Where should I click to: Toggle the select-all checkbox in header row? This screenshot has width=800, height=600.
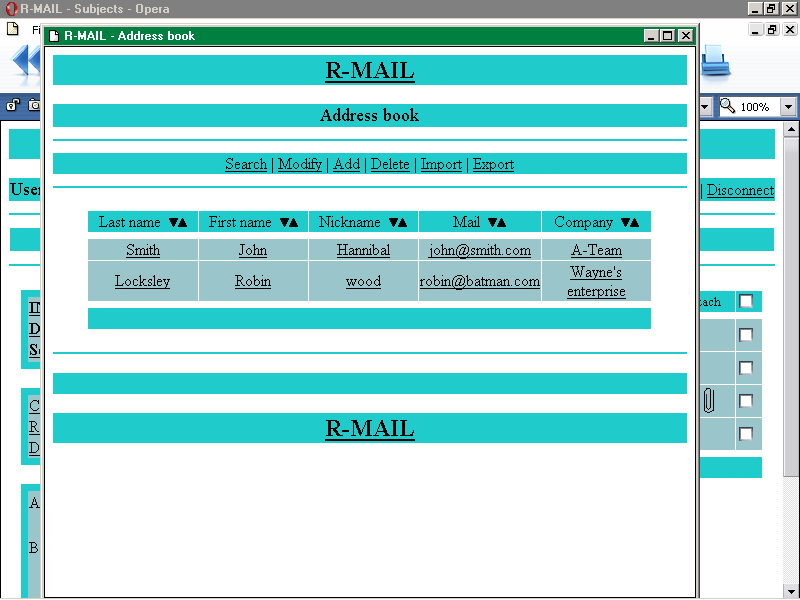pyautogui.click(x=746, y=301)
